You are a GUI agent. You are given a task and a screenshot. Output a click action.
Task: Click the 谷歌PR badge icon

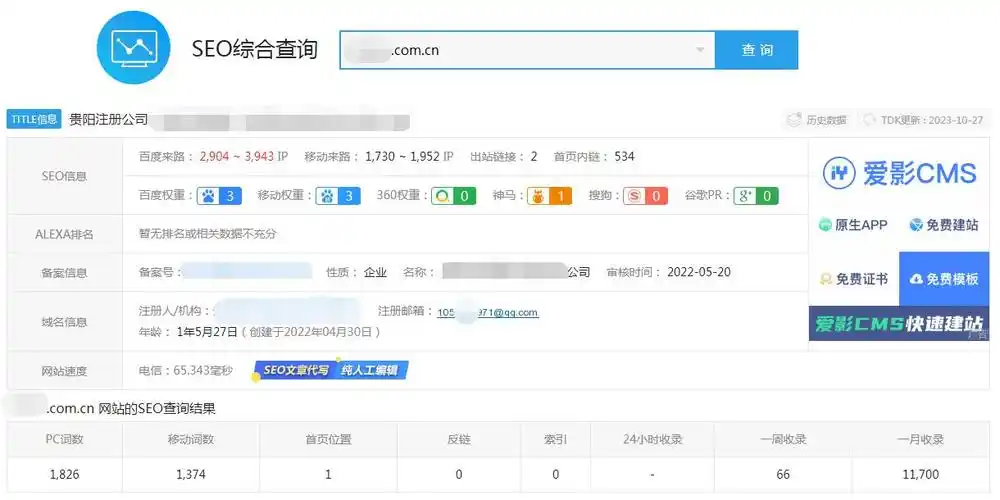point(756,196)
